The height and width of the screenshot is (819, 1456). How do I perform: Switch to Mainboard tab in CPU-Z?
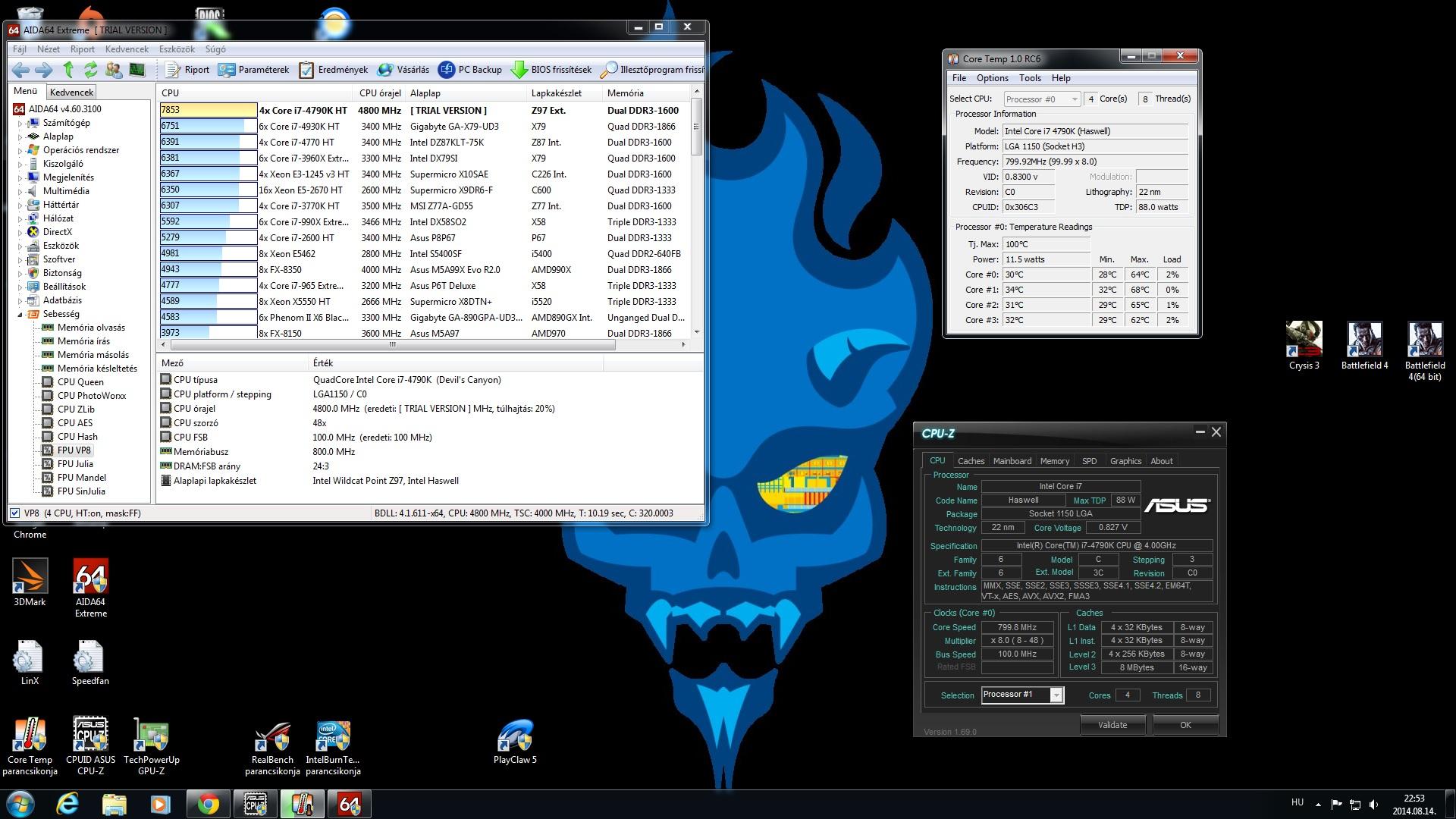point(1012,461)
